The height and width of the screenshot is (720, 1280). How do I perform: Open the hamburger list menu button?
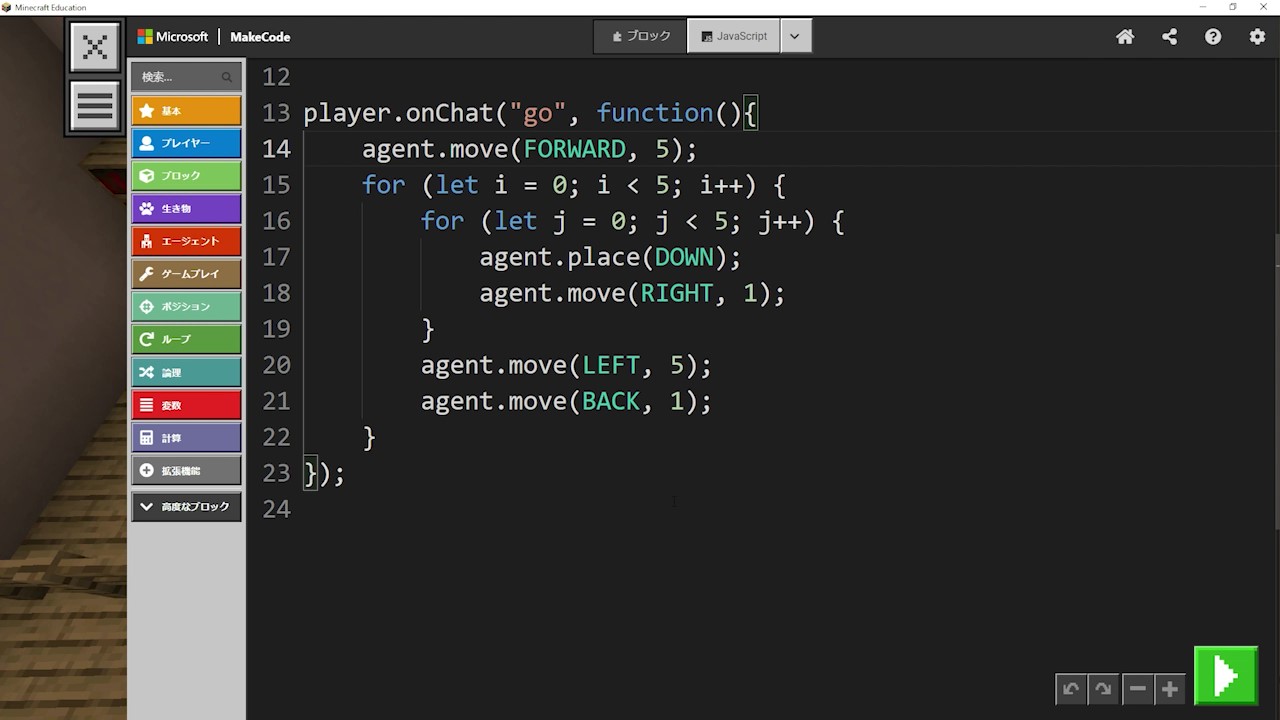pyautogui.click(x=95, y=106)
